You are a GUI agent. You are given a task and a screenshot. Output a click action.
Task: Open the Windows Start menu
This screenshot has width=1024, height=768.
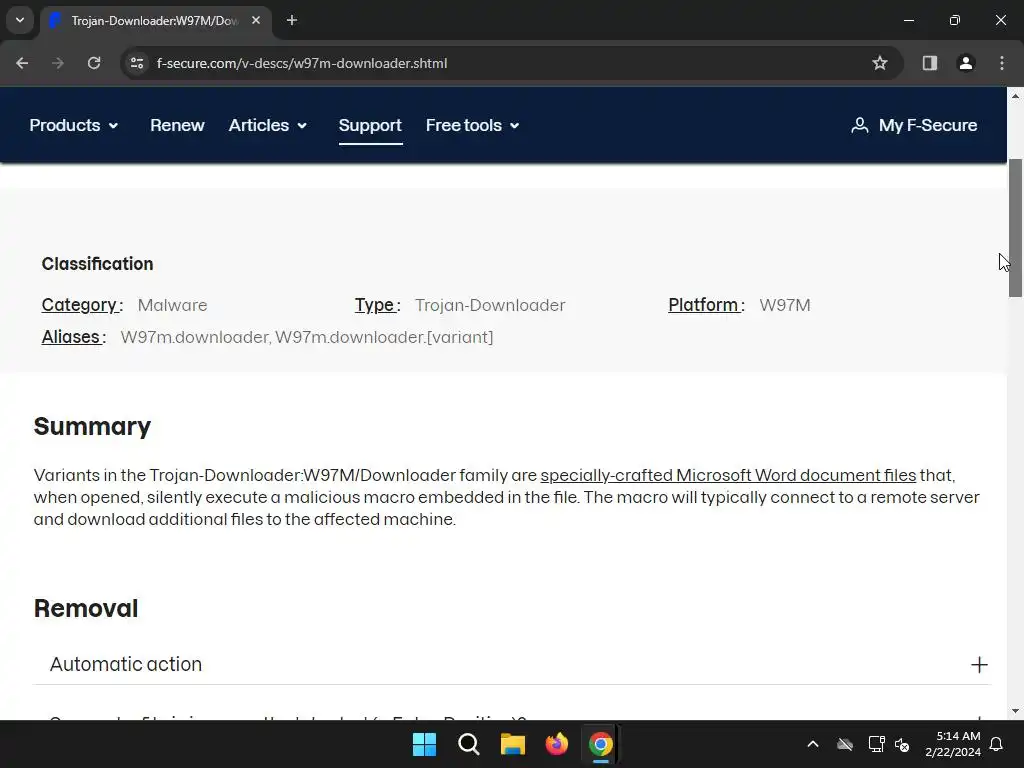point(424,744)
